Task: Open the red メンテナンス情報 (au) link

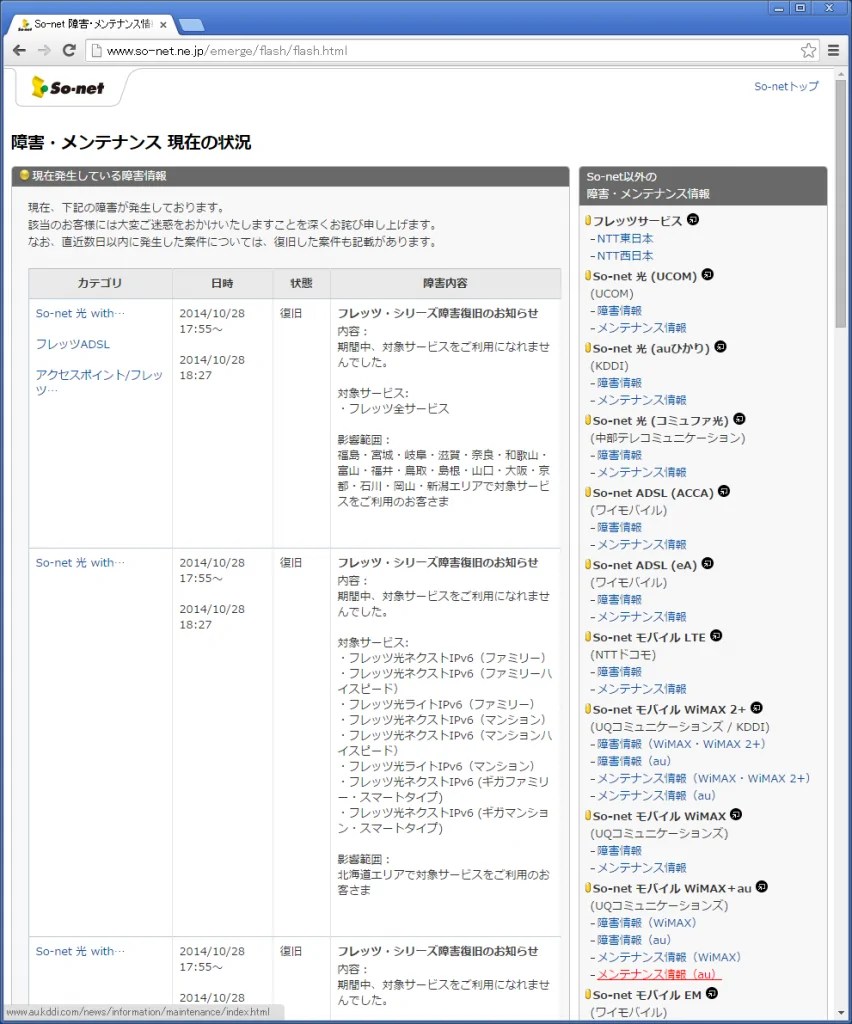Action: coord(657,974)
